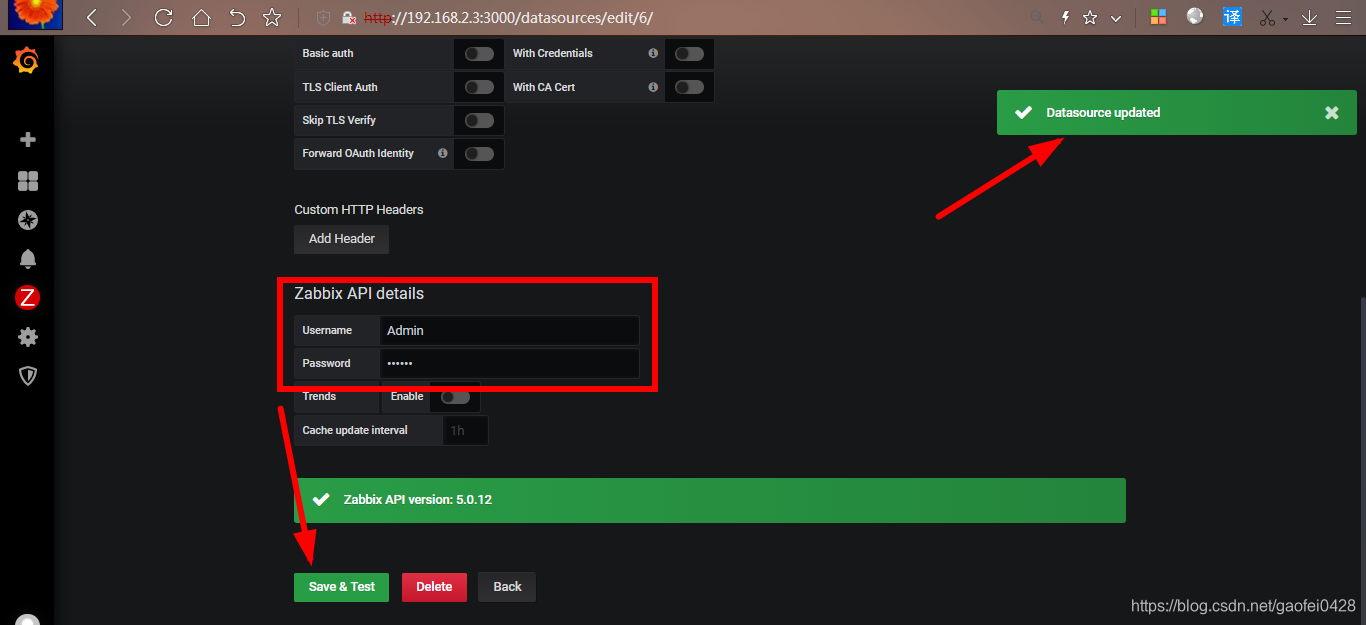Go back with browser back arrow
Viewport: 1366px width, 625px height.
91,17
